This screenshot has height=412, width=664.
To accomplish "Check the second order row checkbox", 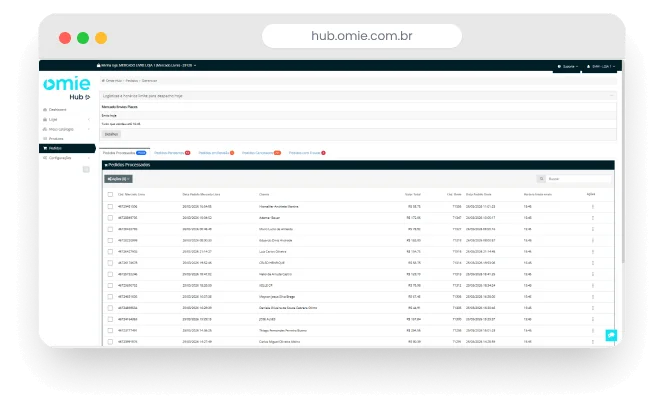I will coord(109,217).
